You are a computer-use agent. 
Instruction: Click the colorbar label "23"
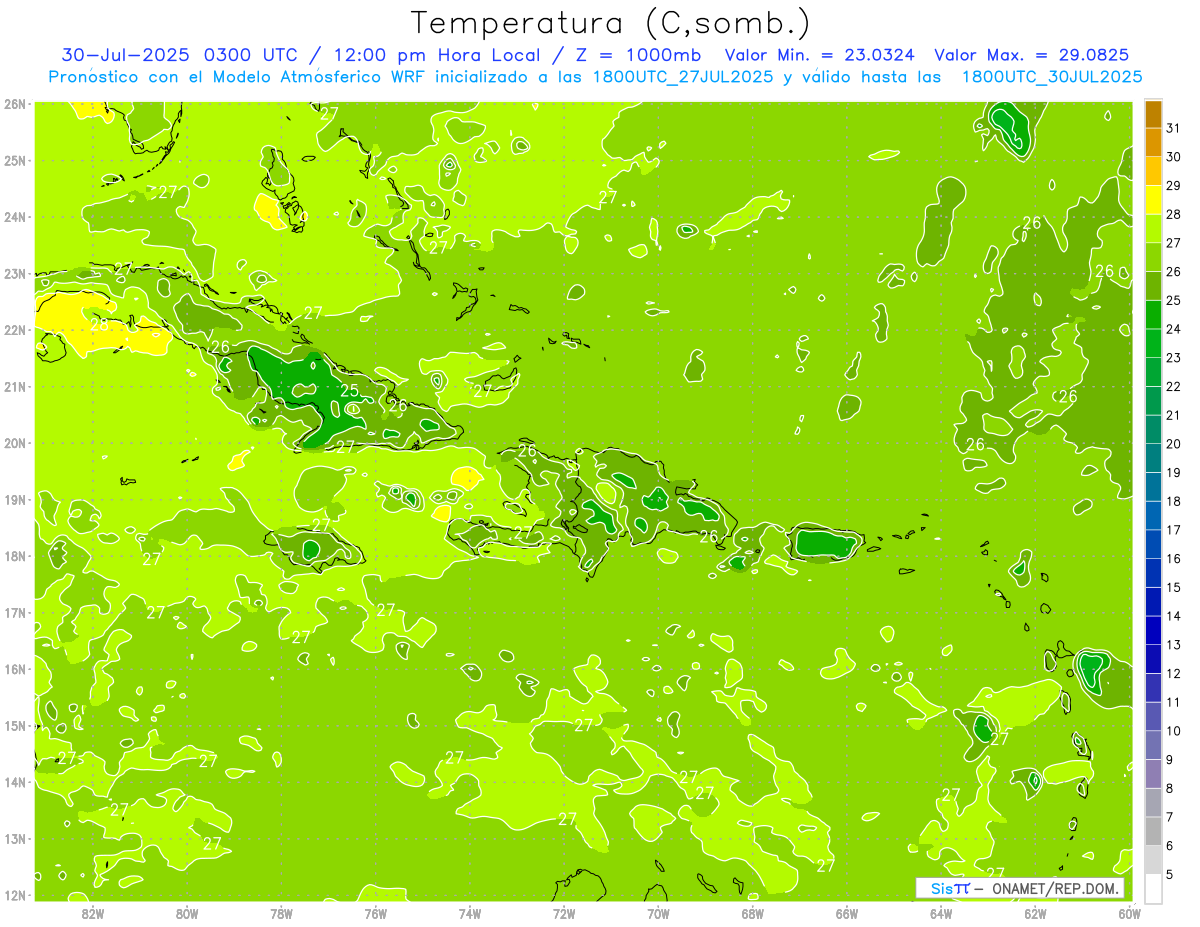pos(1174,358)
